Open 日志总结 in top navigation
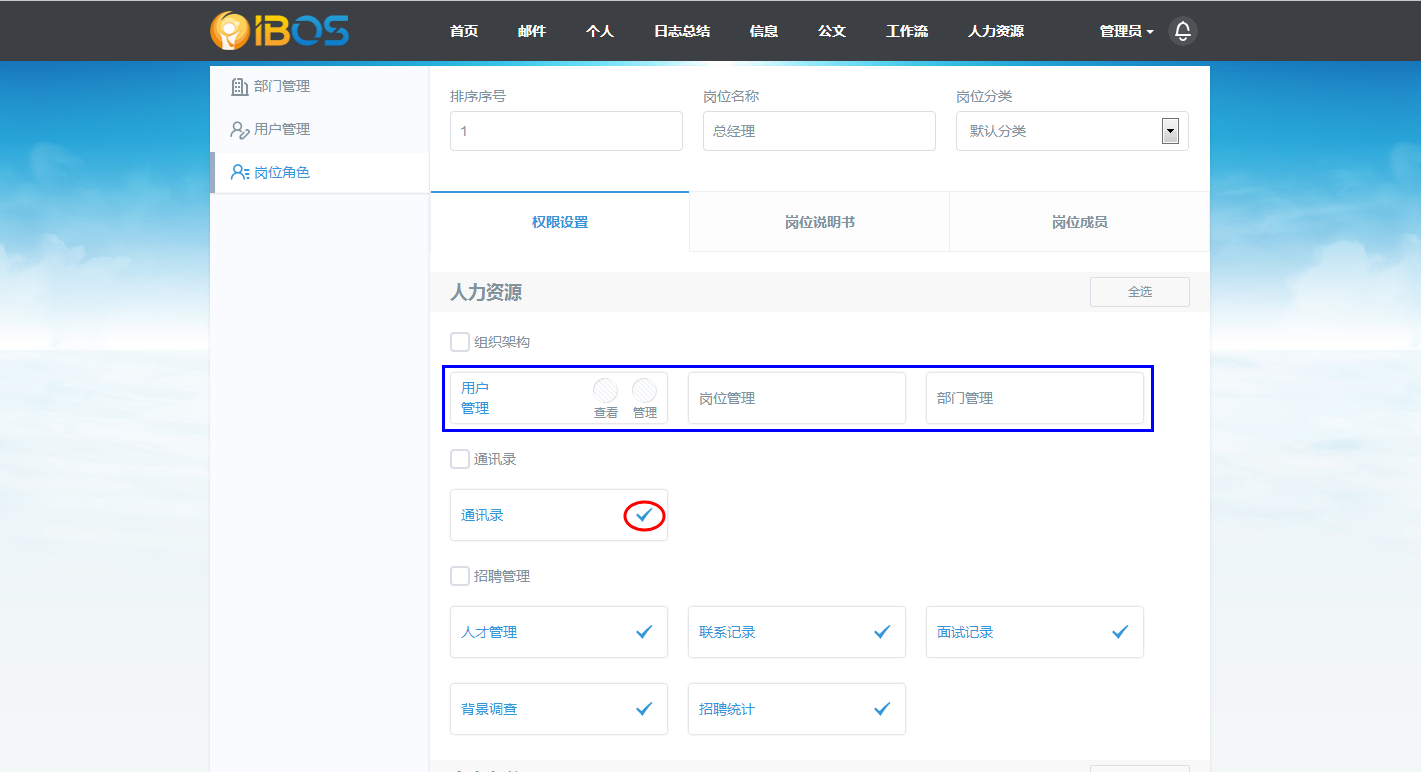The width and height of the screenshot is (1421, 772). pos(682,31)
